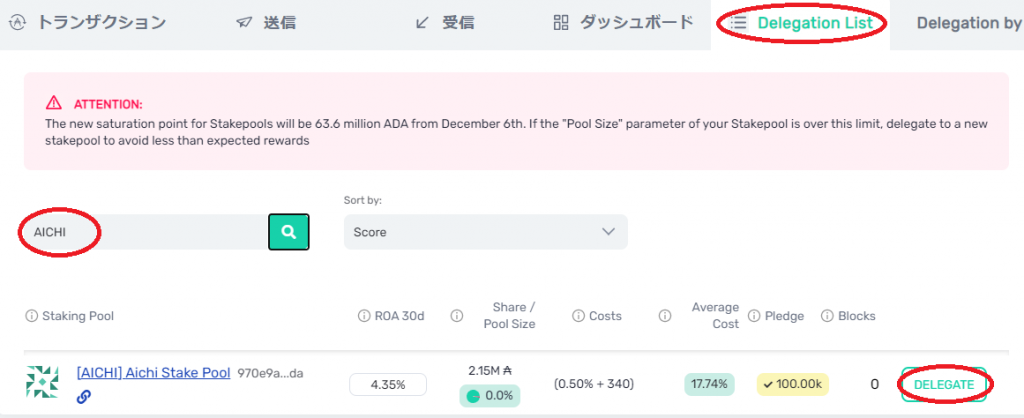Click the DELEGATE button for AICHI pool

(x=944, y=385)
